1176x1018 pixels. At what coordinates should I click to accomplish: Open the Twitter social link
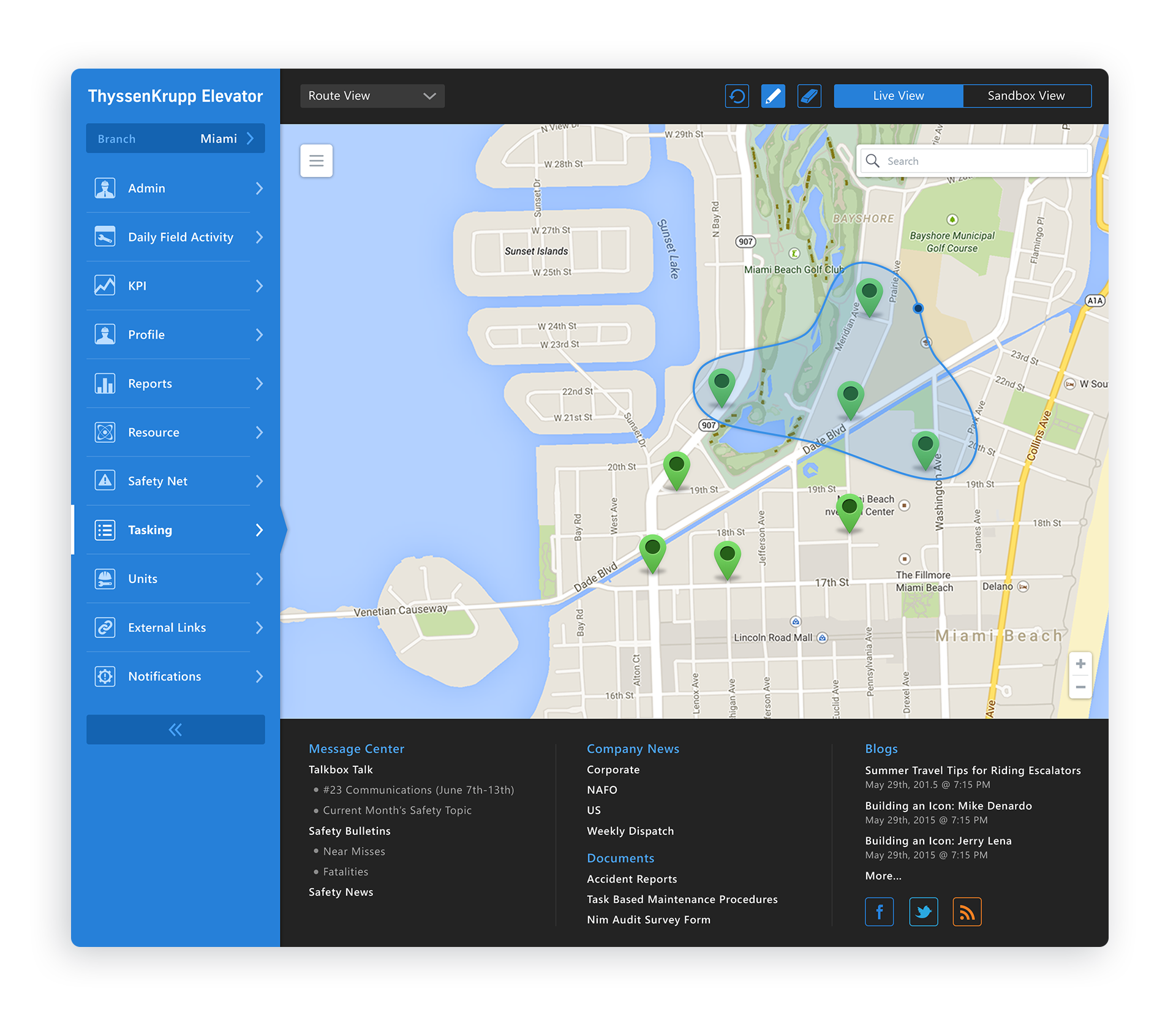click(924, 911)
